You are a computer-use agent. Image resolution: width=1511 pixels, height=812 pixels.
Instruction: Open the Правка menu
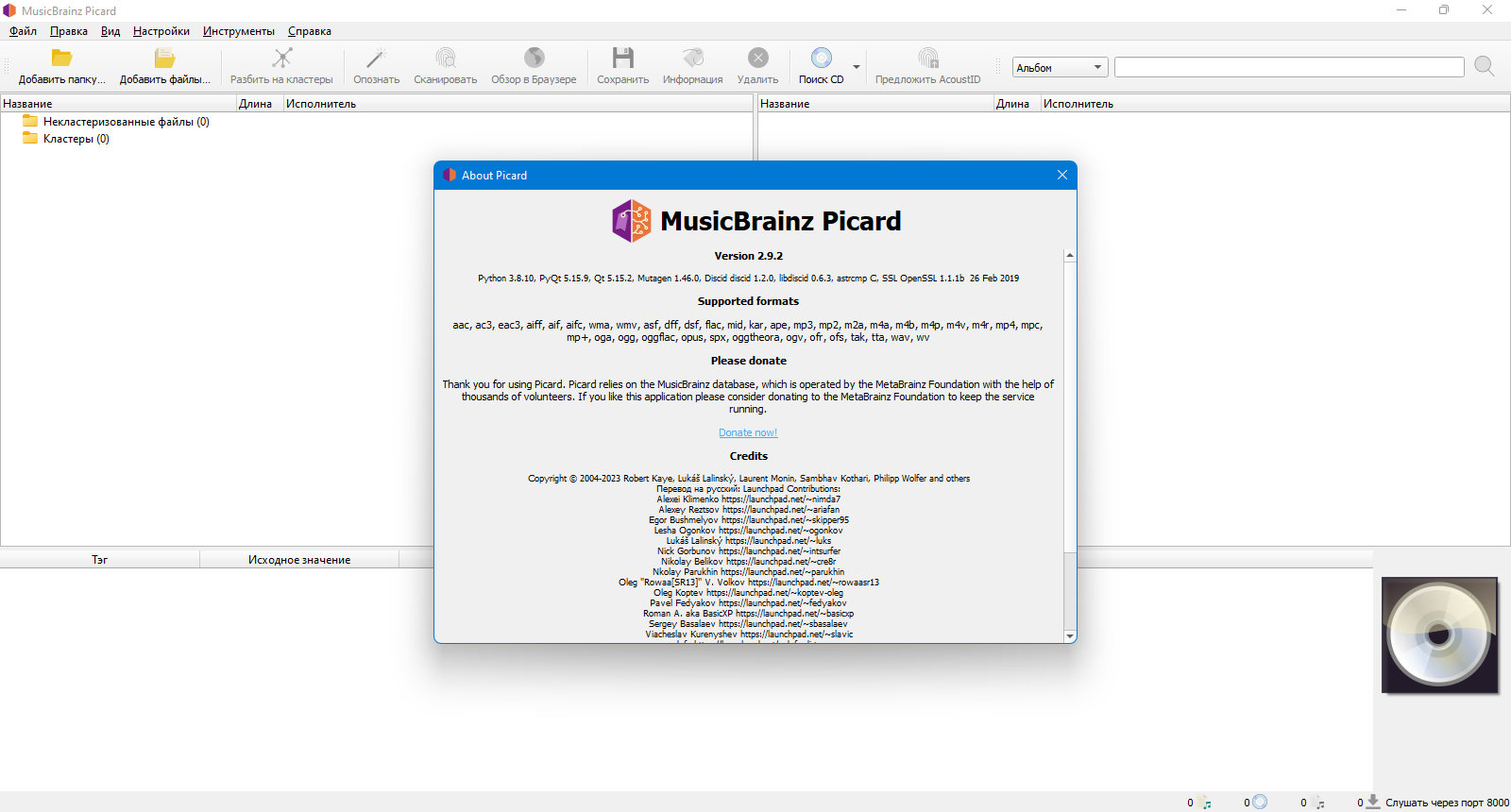69,31
